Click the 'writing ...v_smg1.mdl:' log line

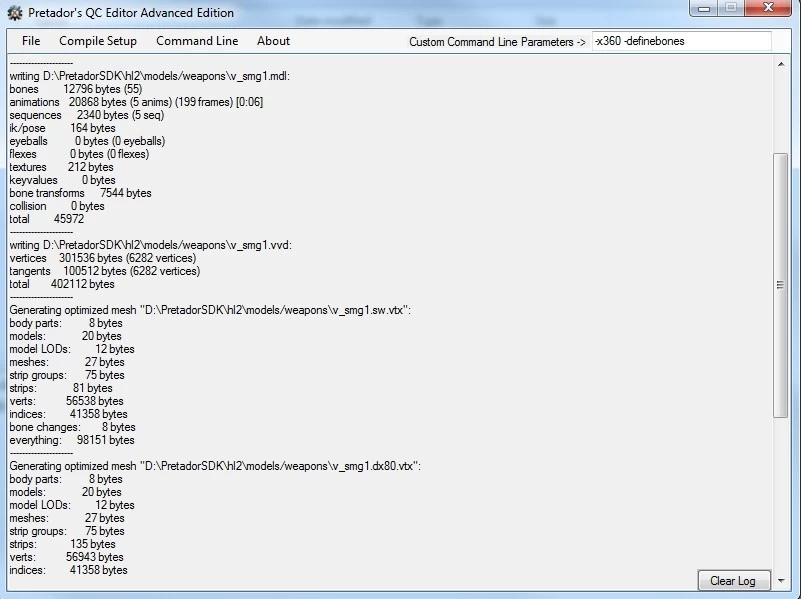(150, 76)
